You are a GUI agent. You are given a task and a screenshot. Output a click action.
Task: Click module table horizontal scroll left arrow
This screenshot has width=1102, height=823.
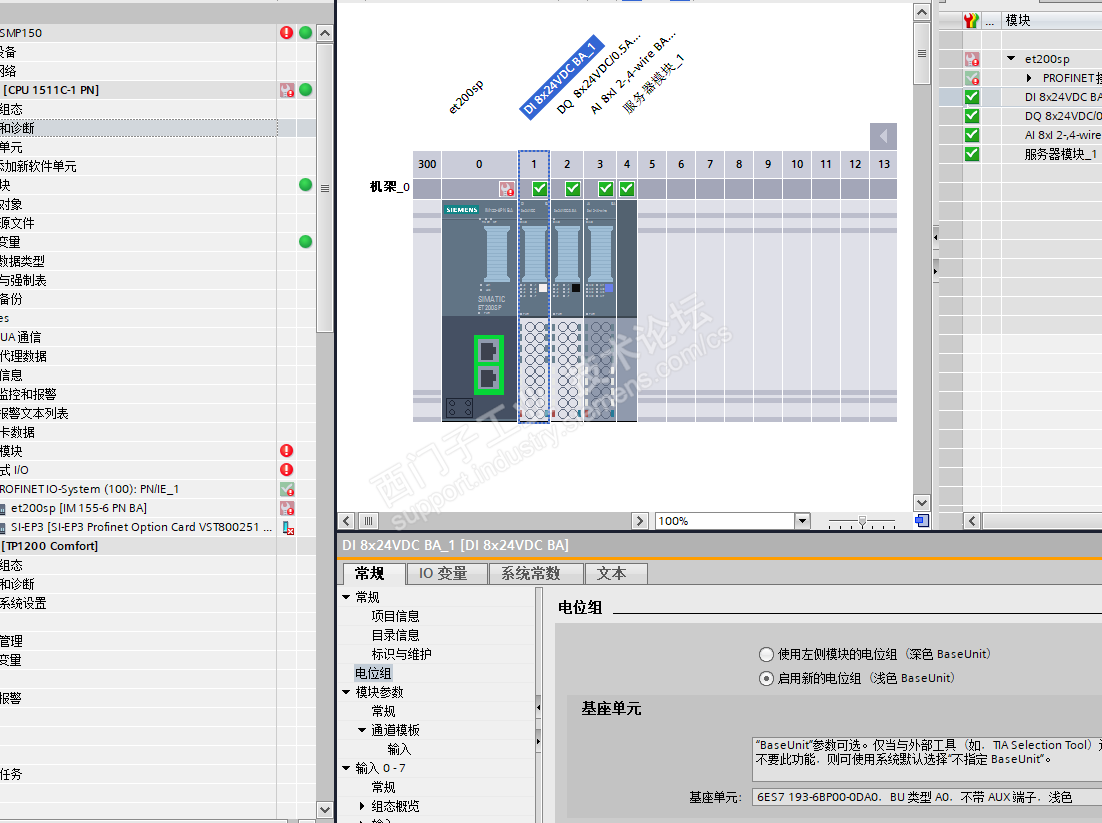(972, 521)
